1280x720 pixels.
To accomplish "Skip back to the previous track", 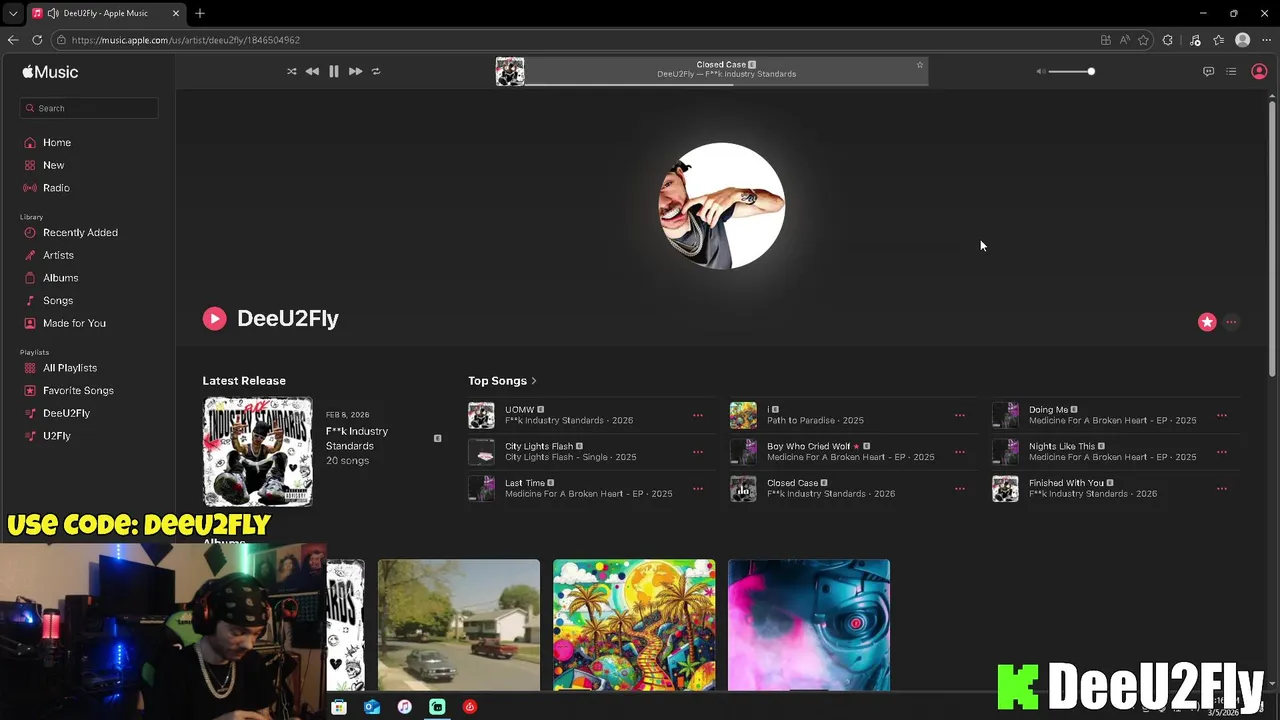I will click(x=312, y=71).
